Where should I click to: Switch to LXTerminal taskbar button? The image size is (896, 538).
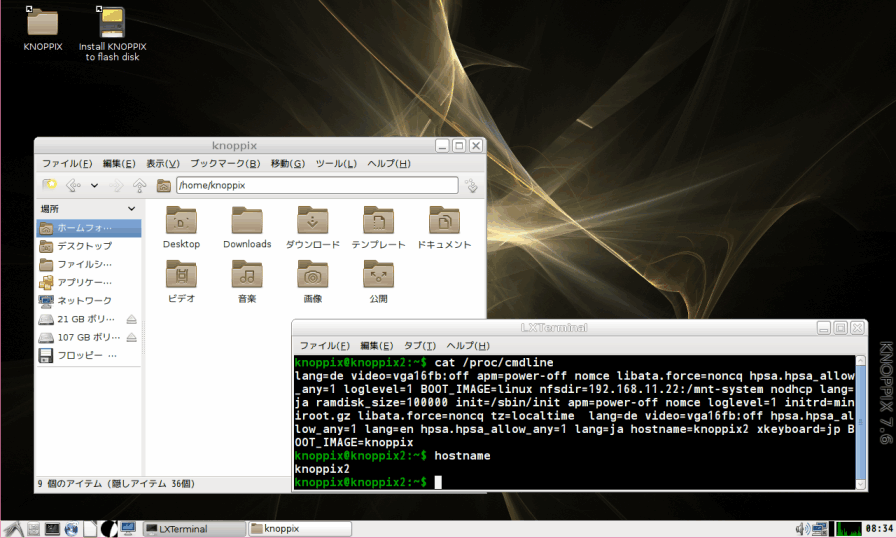[x=194, y=529]
